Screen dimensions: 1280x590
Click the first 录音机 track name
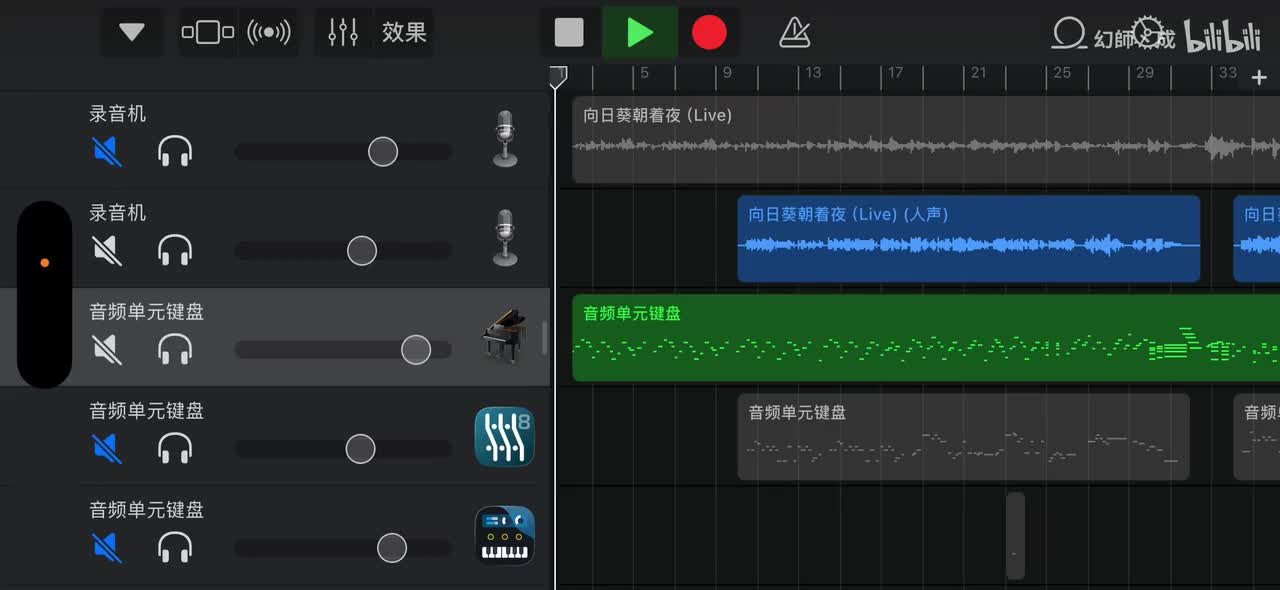tap(118, 114)
